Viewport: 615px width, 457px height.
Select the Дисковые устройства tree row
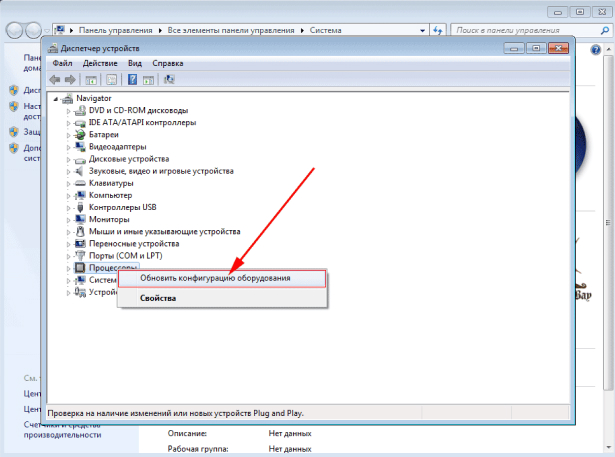pyautogui.click(x=129, y=159)
